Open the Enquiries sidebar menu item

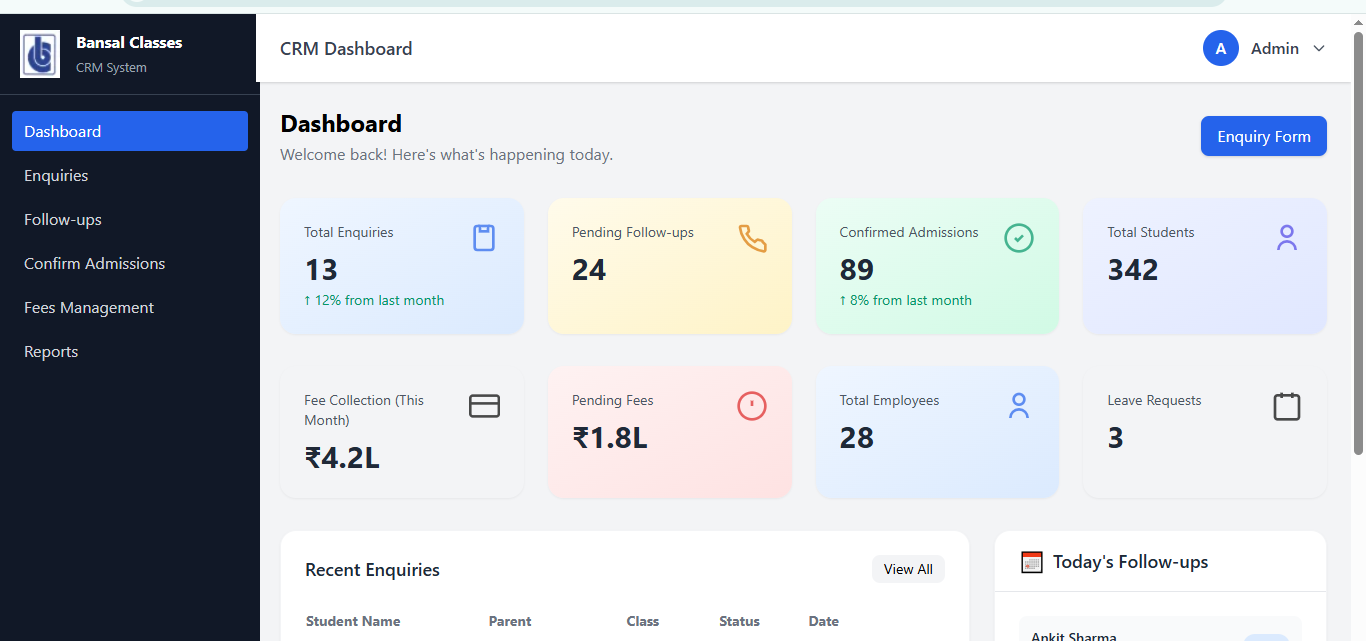(56, 176)
